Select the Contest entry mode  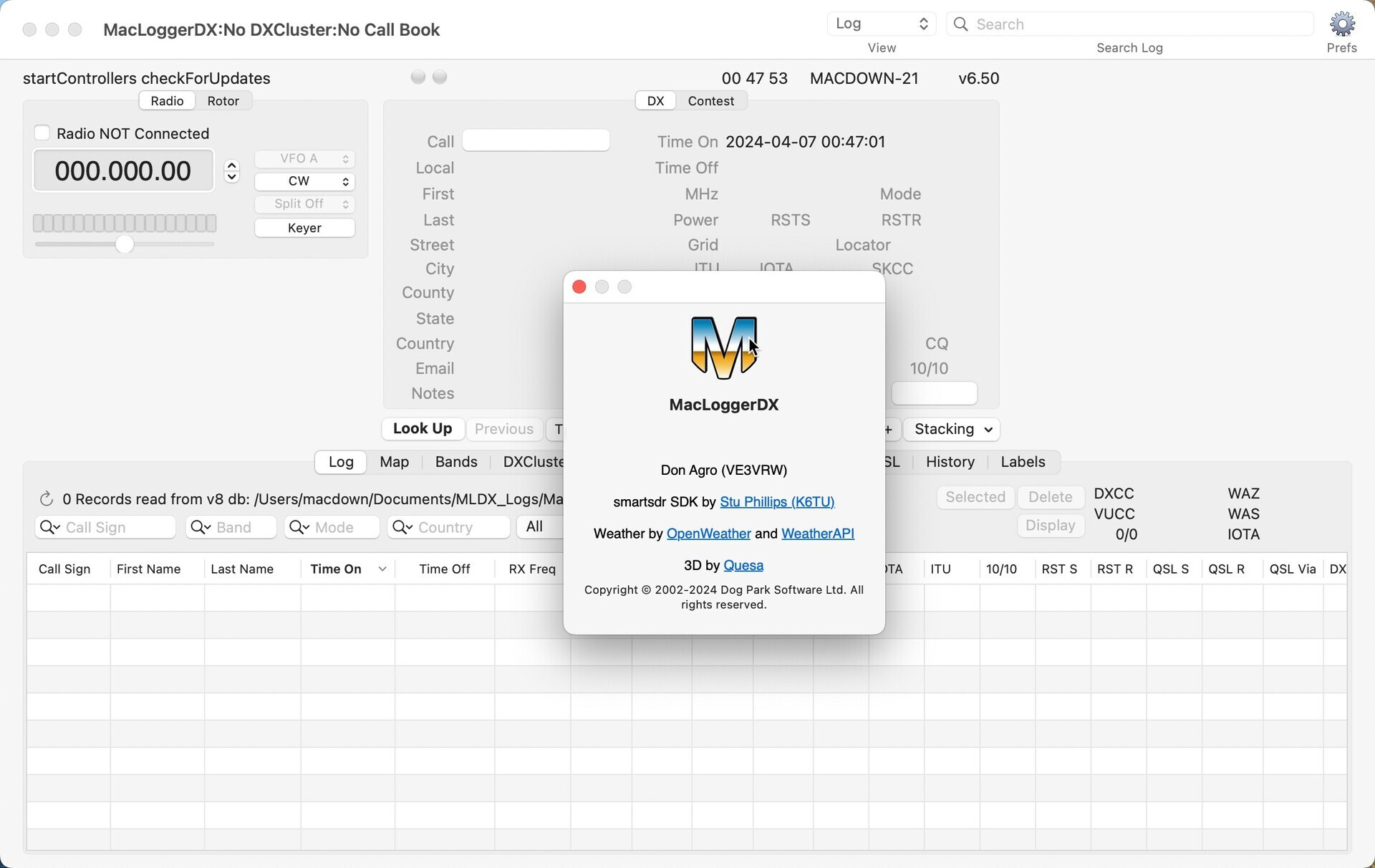(x=710, y=101)
